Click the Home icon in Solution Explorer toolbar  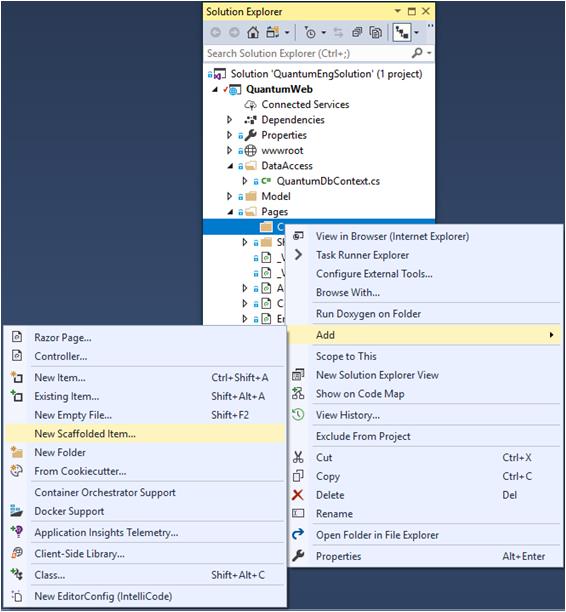click(x=253, y=32)
